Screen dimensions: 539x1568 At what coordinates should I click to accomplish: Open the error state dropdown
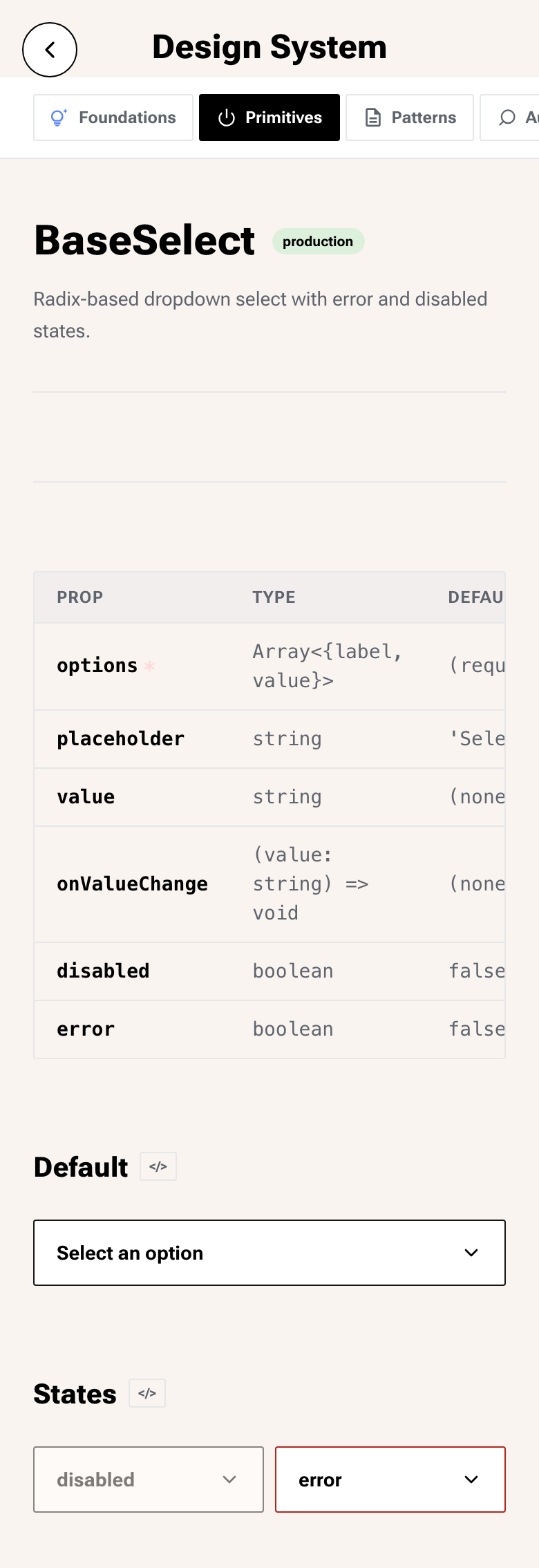pos(390,1480)
